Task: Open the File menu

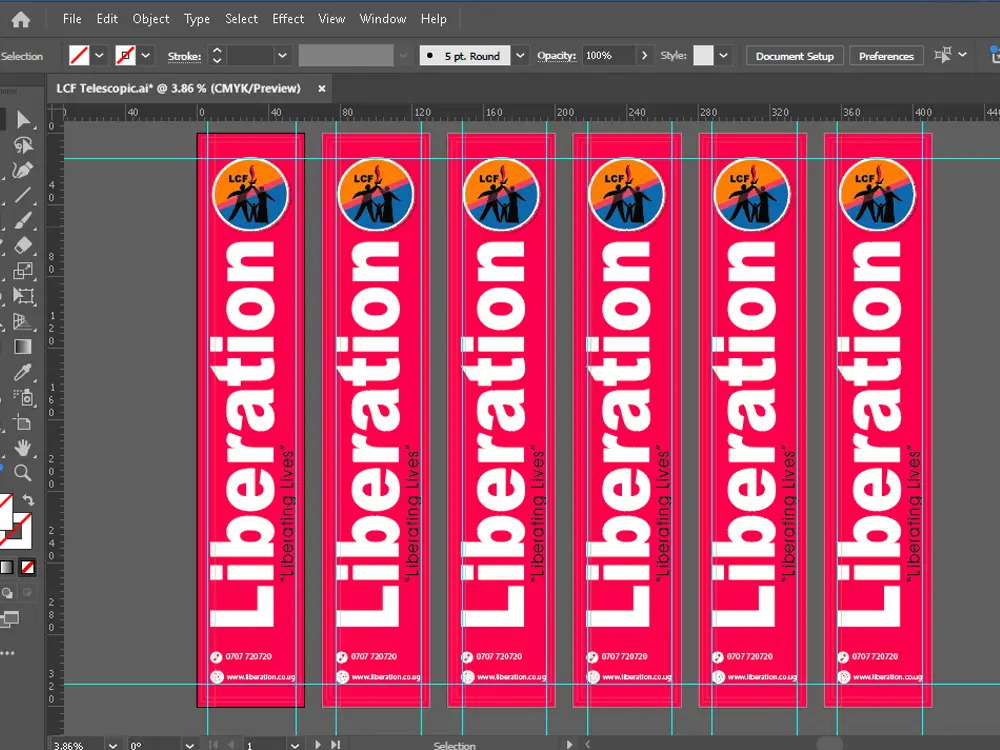Action: click(x=72, y=19)
